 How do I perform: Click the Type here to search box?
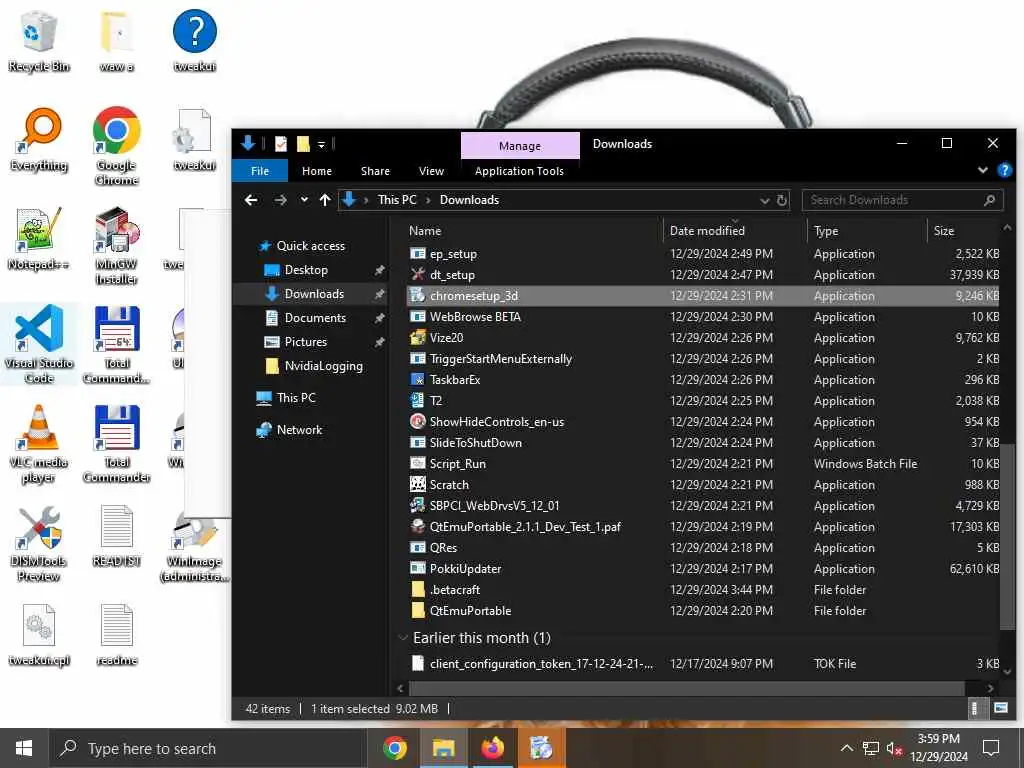[208, 748]
